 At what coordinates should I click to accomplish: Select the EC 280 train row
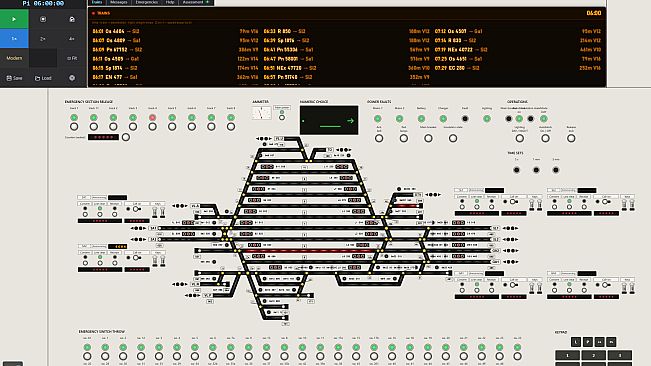tap(518, 68)
